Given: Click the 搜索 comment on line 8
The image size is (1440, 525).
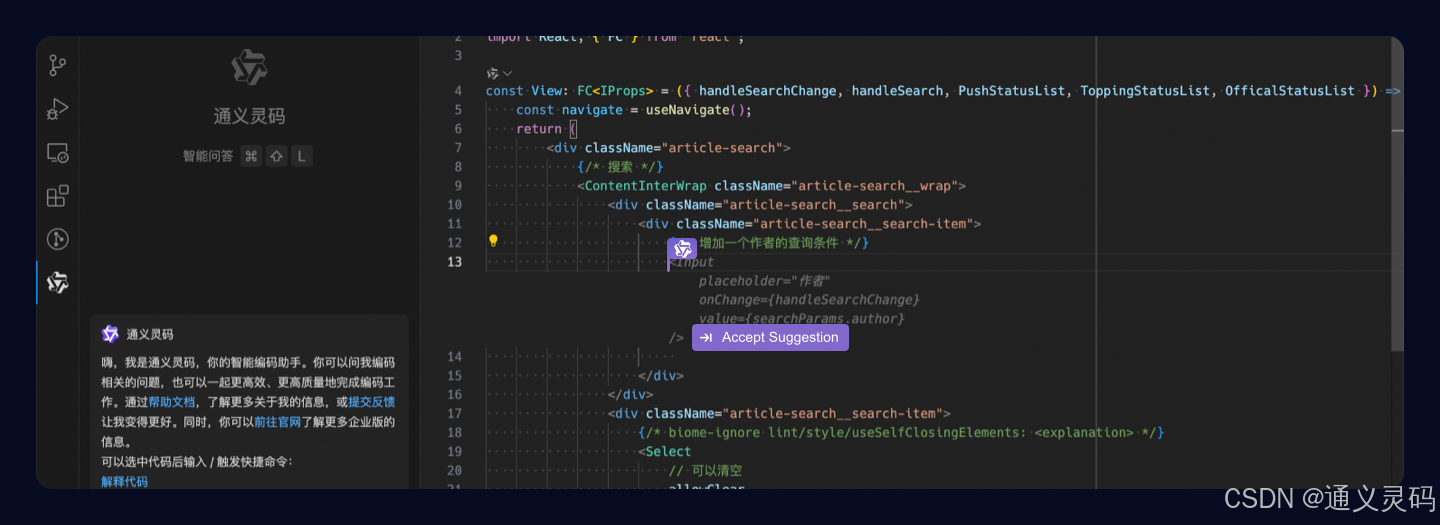Looking at the screenshot, I should 620,167.
